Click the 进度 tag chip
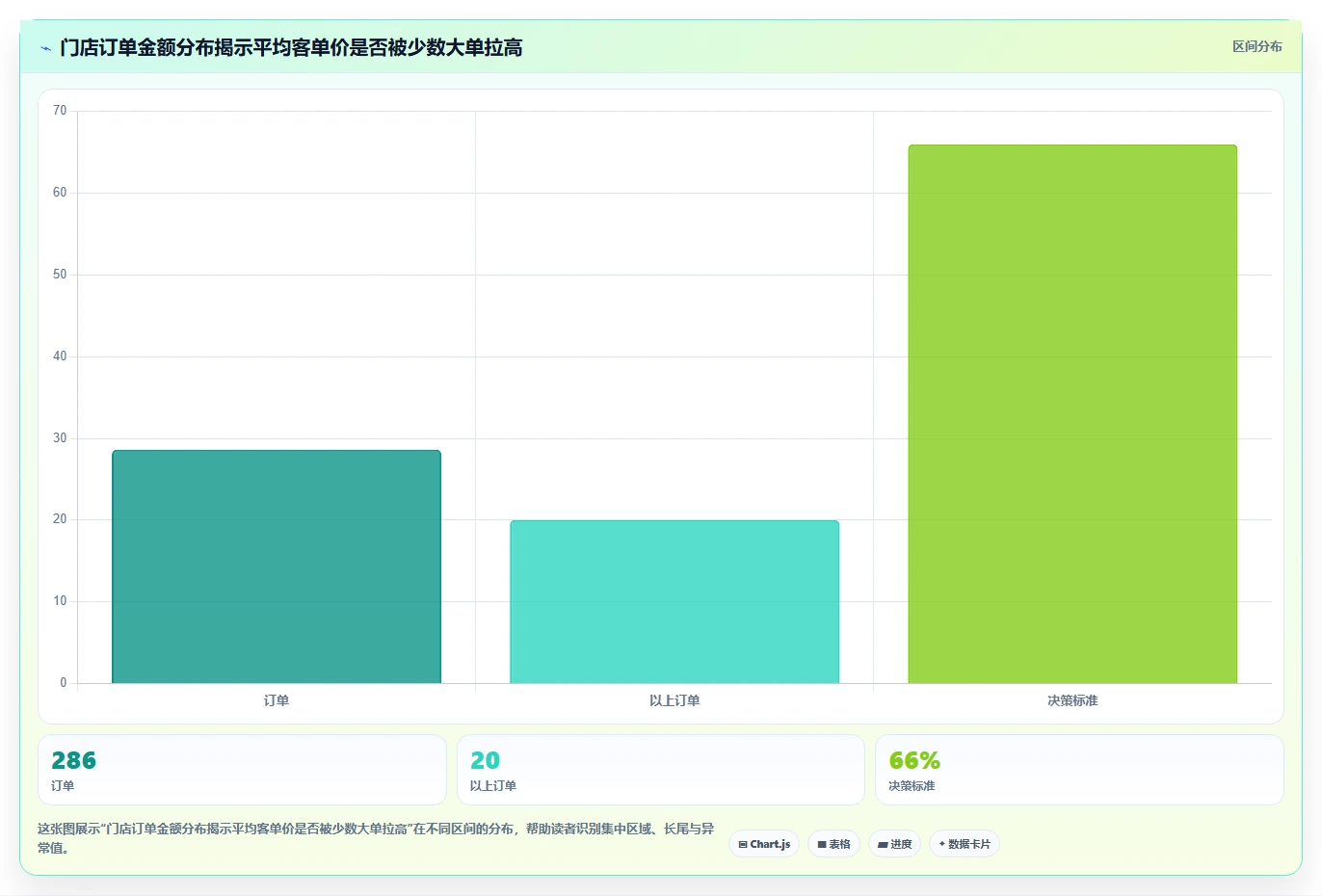Viewport: 1322px width, 896px height. pos(894,844)
